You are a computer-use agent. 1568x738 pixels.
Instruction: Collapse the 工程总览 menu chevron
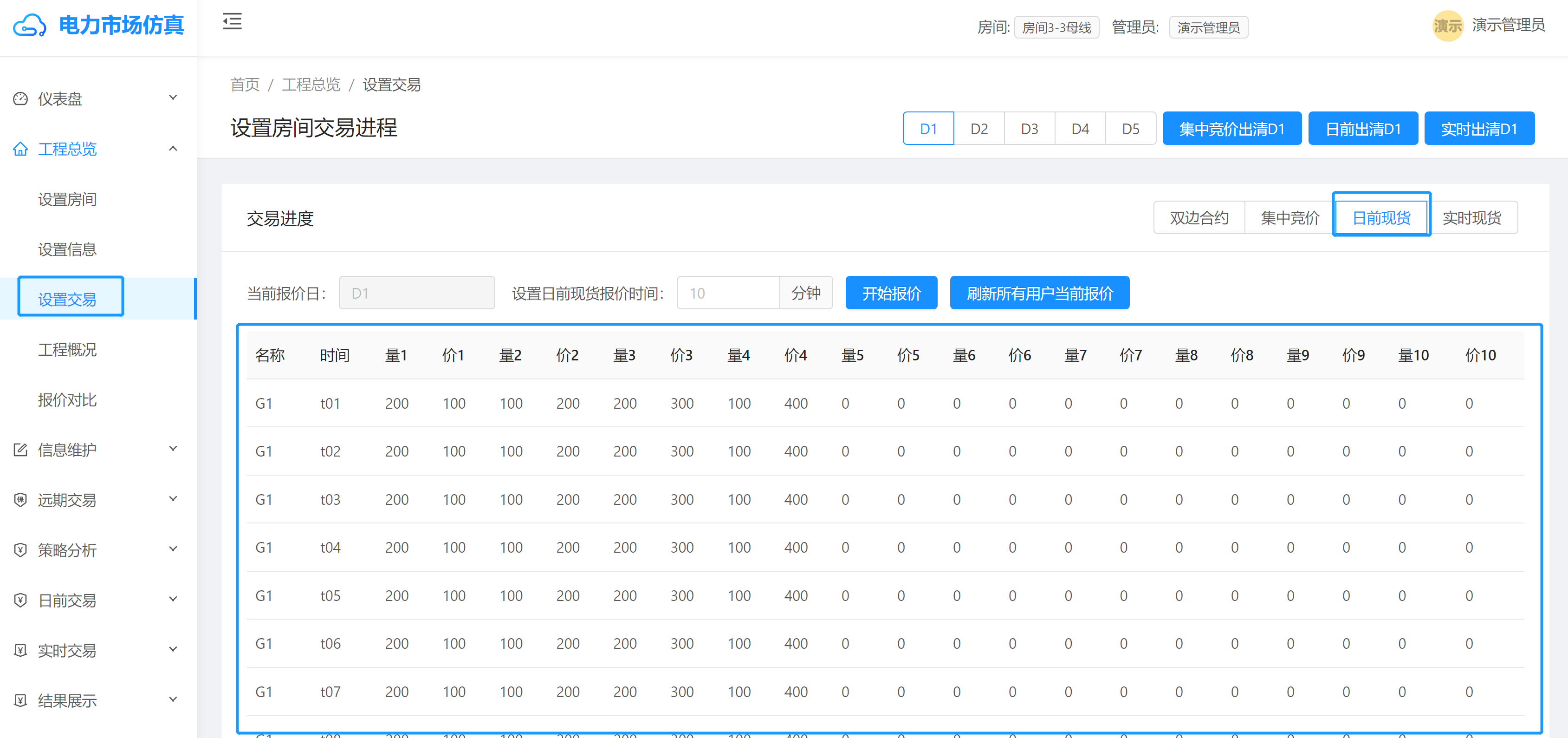coord(173,148)
